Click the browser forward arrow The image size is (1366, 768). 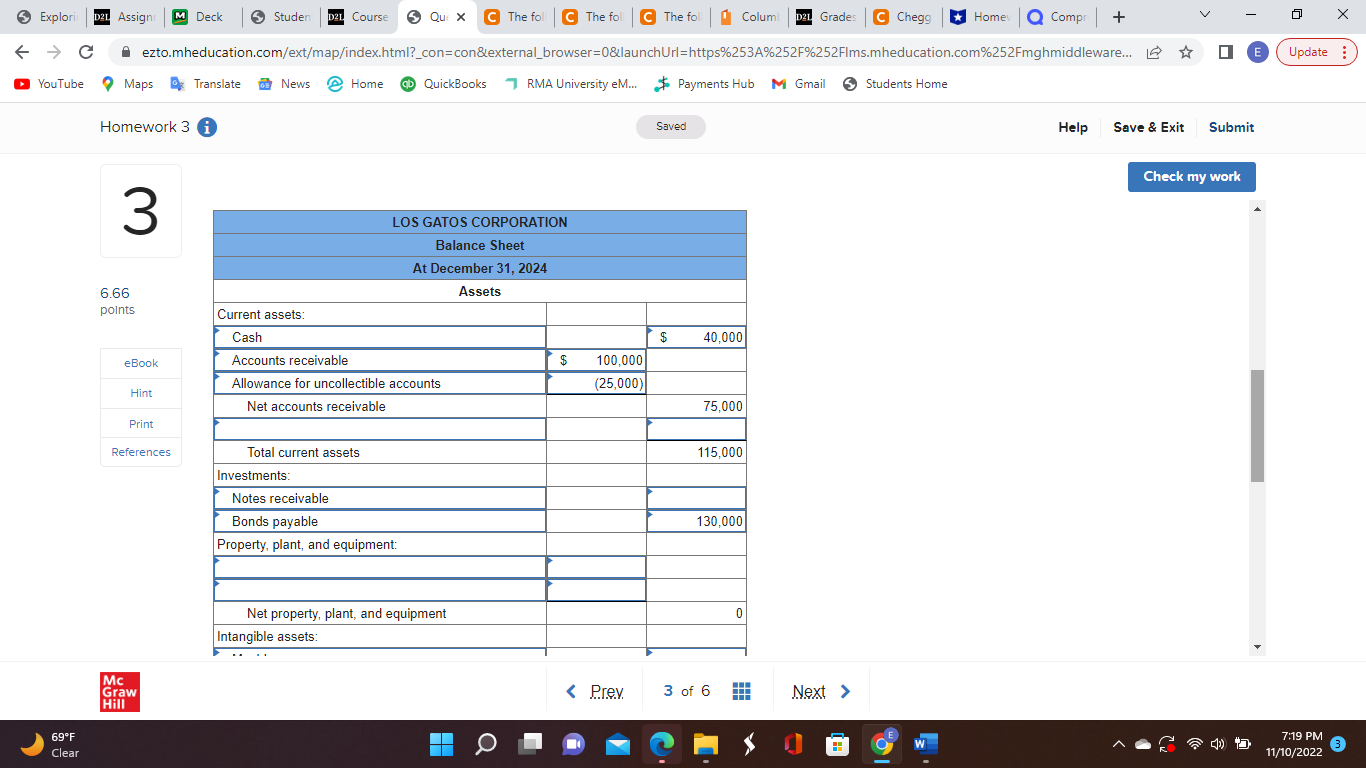(x=55, y=52)
